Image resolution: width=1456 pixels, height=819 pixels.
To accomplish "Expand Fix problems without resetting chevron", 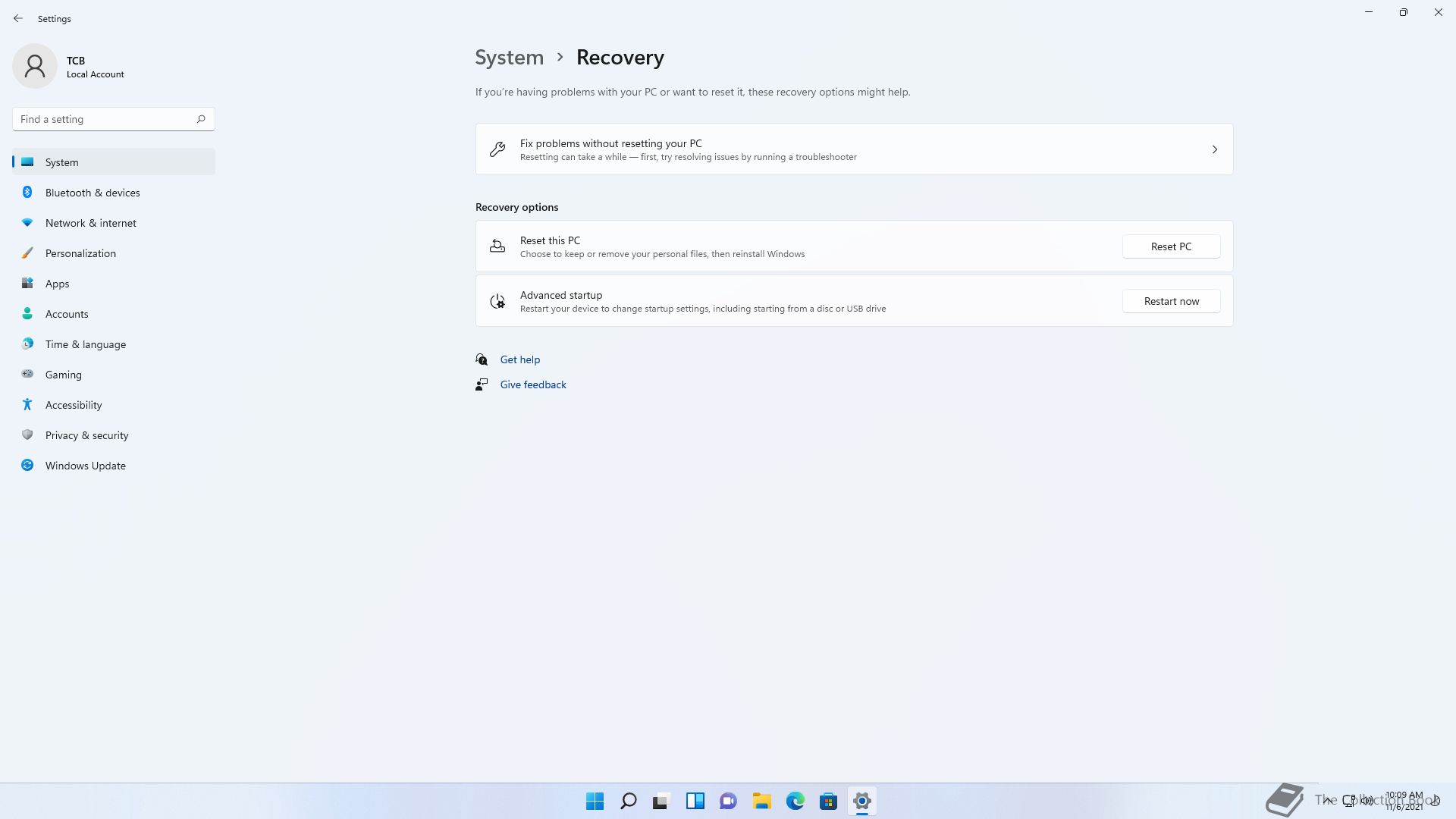I will pos(1214,149).
